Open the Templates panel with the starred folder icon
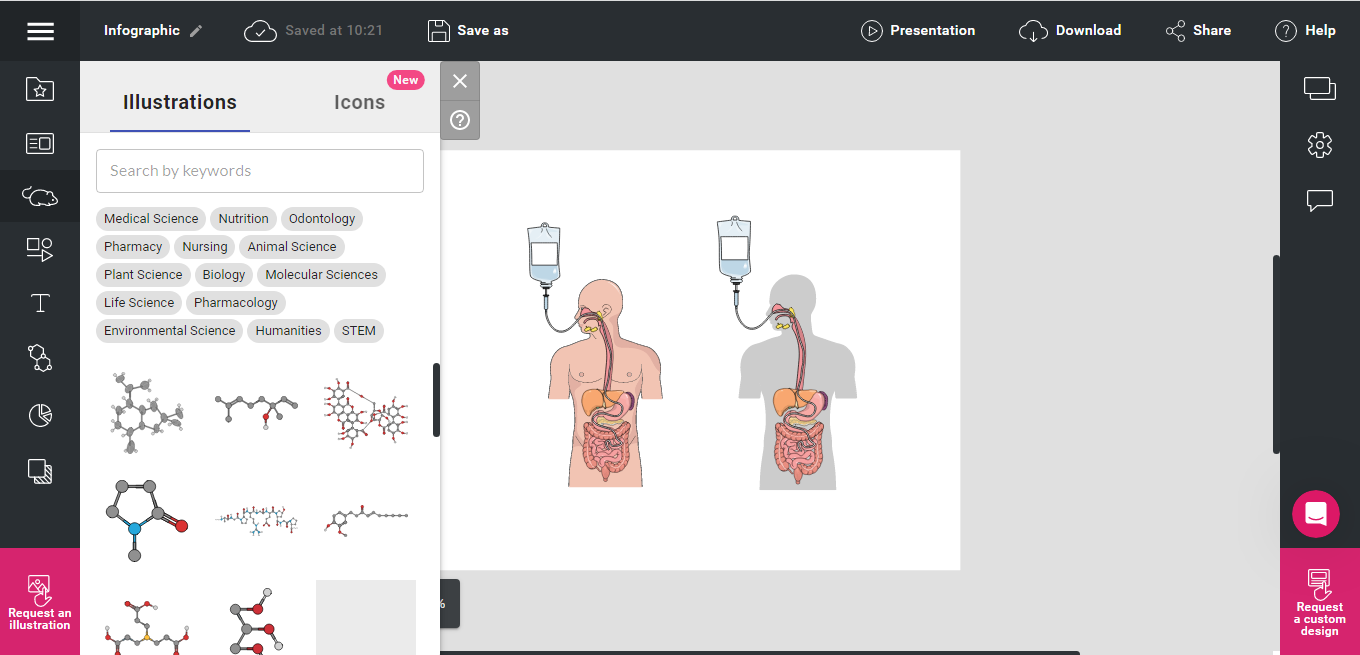This screenshot has width=1360, height=655. click(x=40, y=89)
